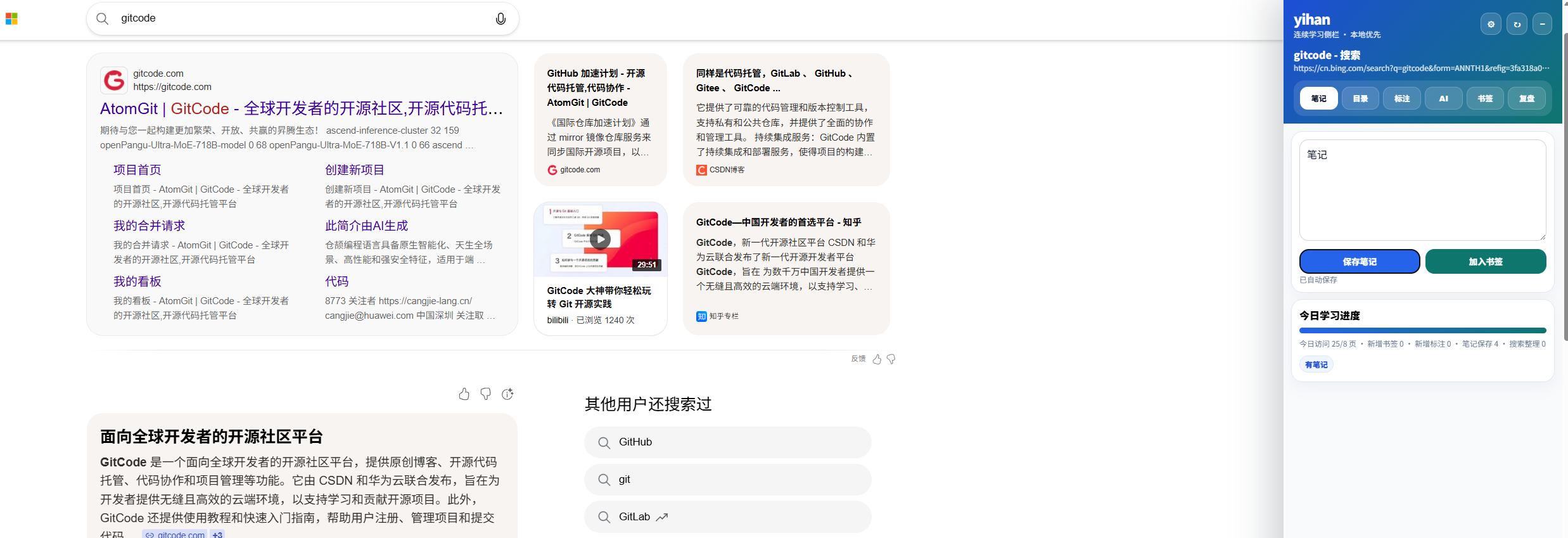Click the 保存笔记 button
Image resolution: width=1568 pixels, height=538 pixels.
click(x=1360, y=262)
